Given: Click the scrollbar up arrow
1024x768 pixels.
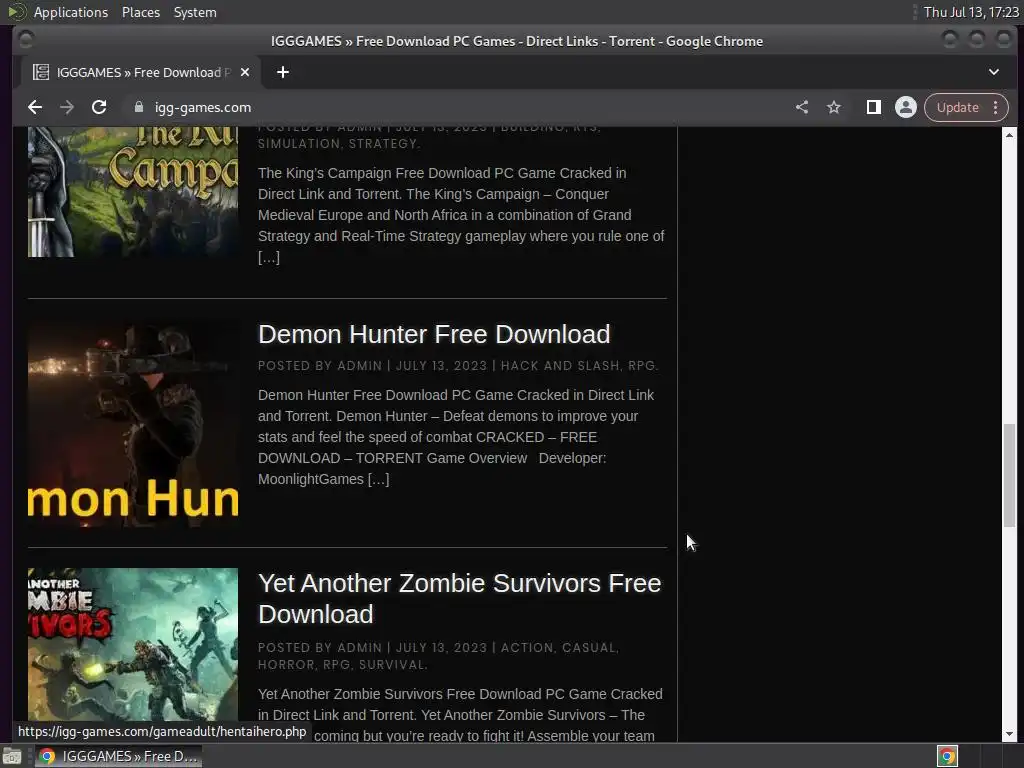Looking at the screenshot, I should [x=1009, y=135].
